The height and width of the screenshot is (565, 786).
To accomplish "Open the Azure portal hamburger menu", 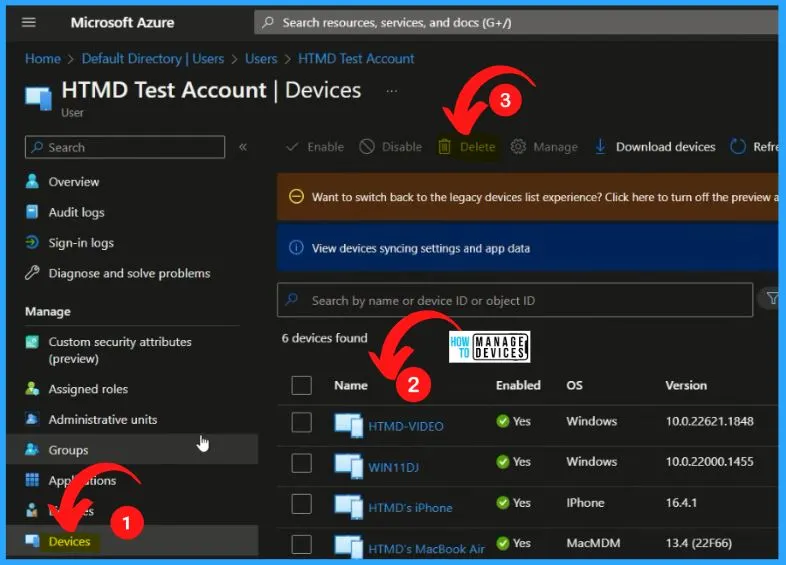I will pos(29,22).
